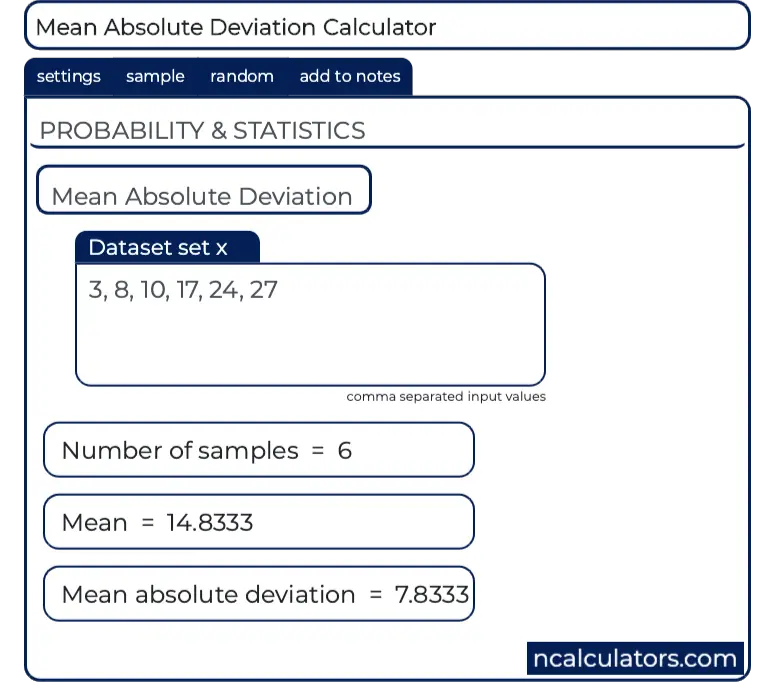This screenshot has width=770, height=682.
Task: Click the mean value 14.8333
Action: (x=210, y=522)
